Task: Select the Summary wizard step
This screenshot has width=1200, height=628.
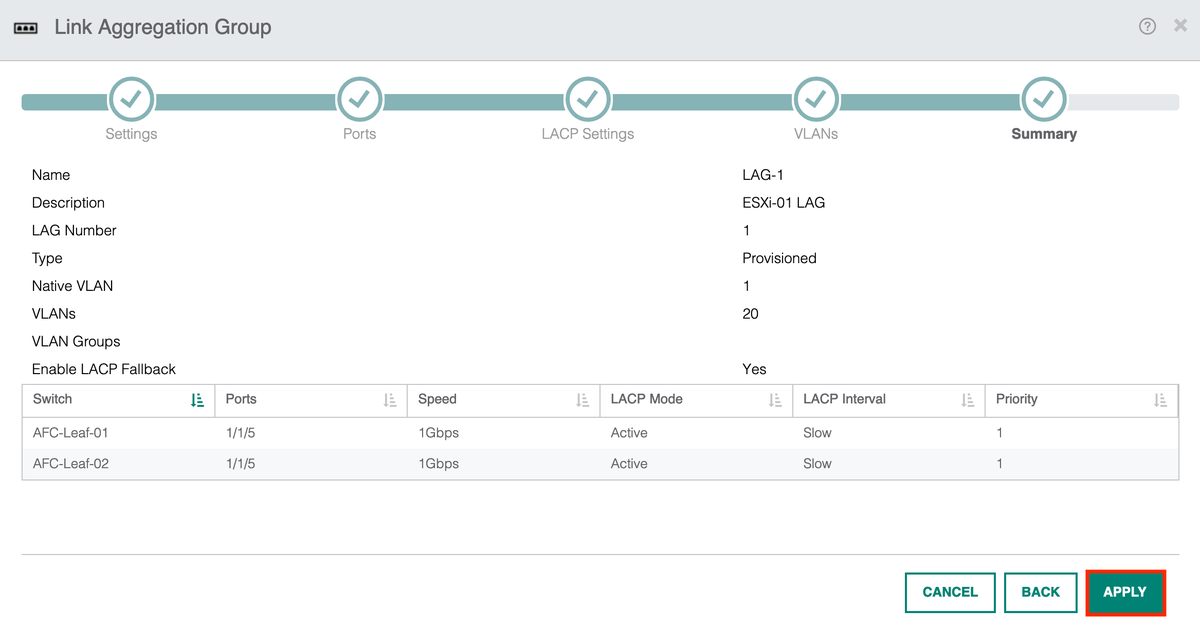Action: tap(1043, 134)
